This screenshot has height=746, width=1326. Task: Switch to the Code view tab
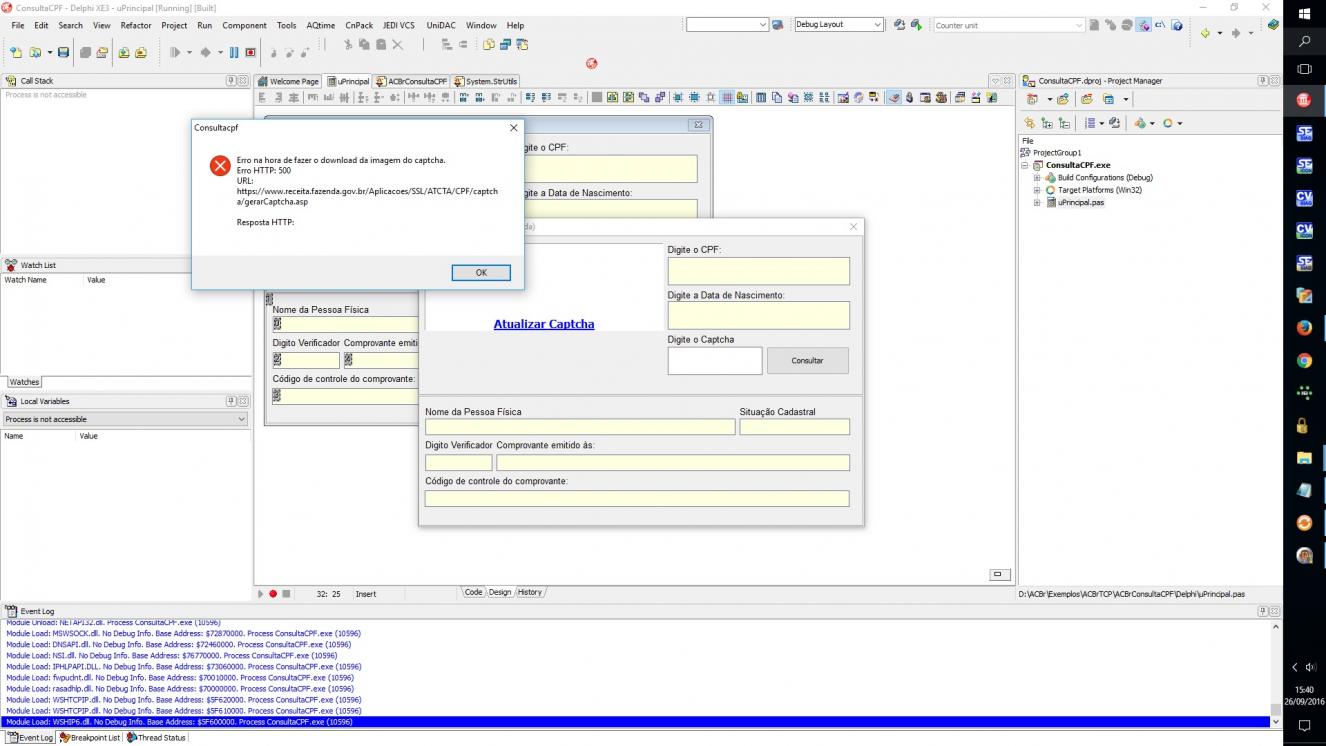pyautogui.click(x=473, y=592)
